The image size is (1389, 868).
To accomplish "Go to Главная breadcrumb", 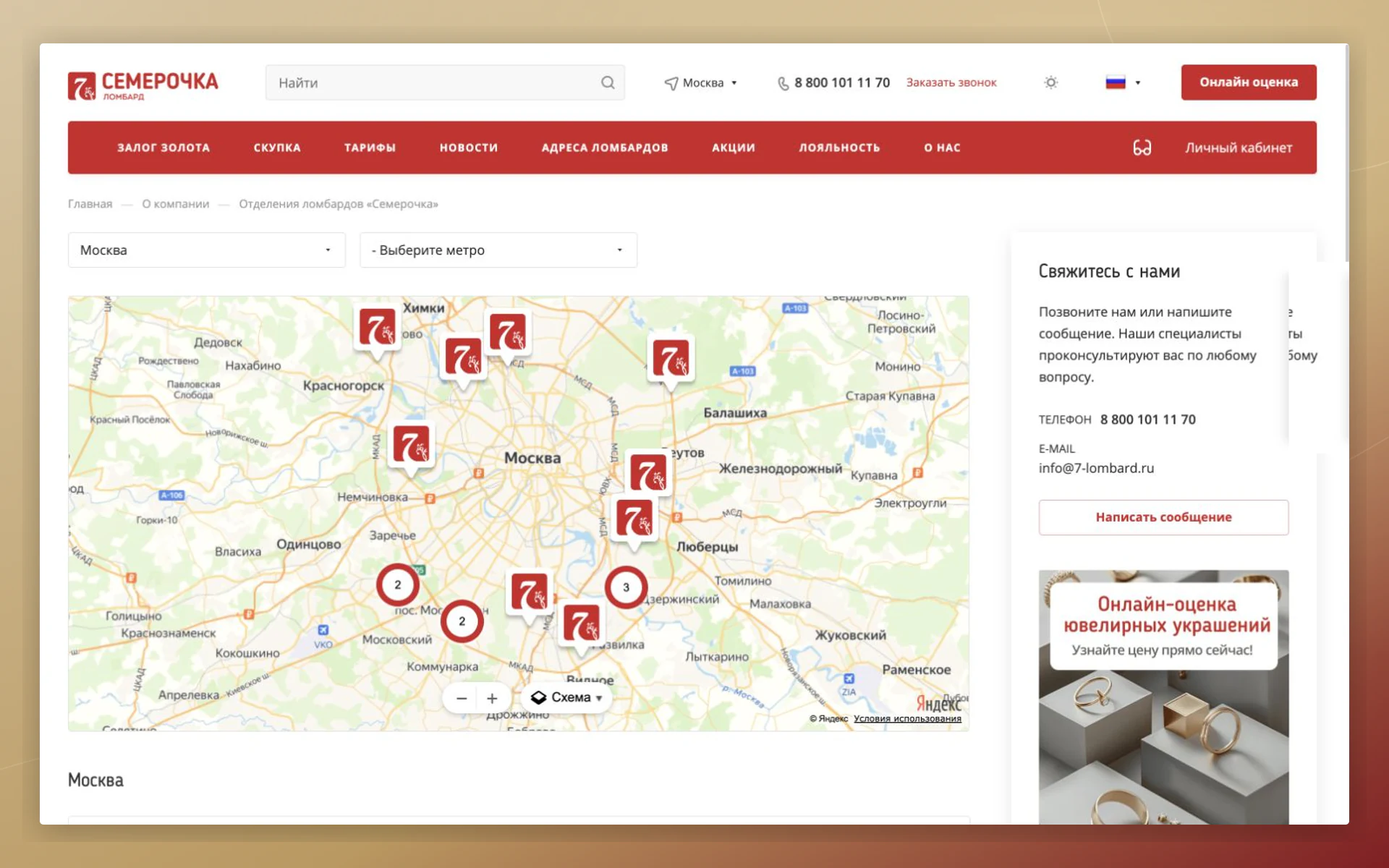I will pyautogui.click(x=90, y=204).
